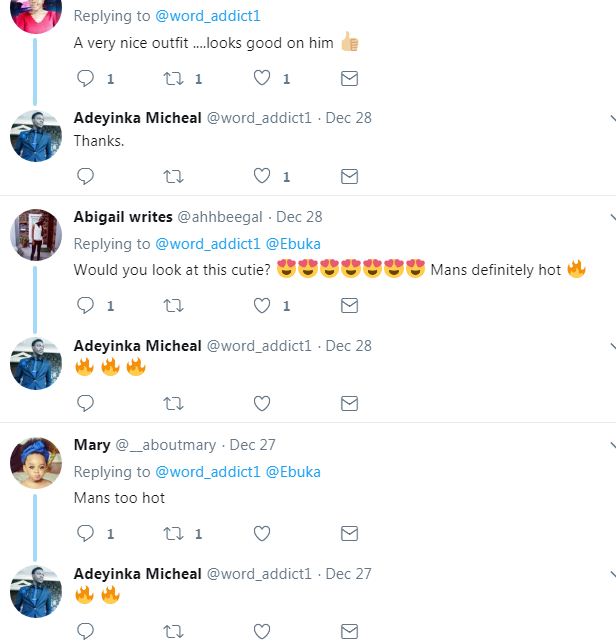Click Abigail writes' profile picture
The height and width of the screenshot is (643, 616).
pos(36,235)
